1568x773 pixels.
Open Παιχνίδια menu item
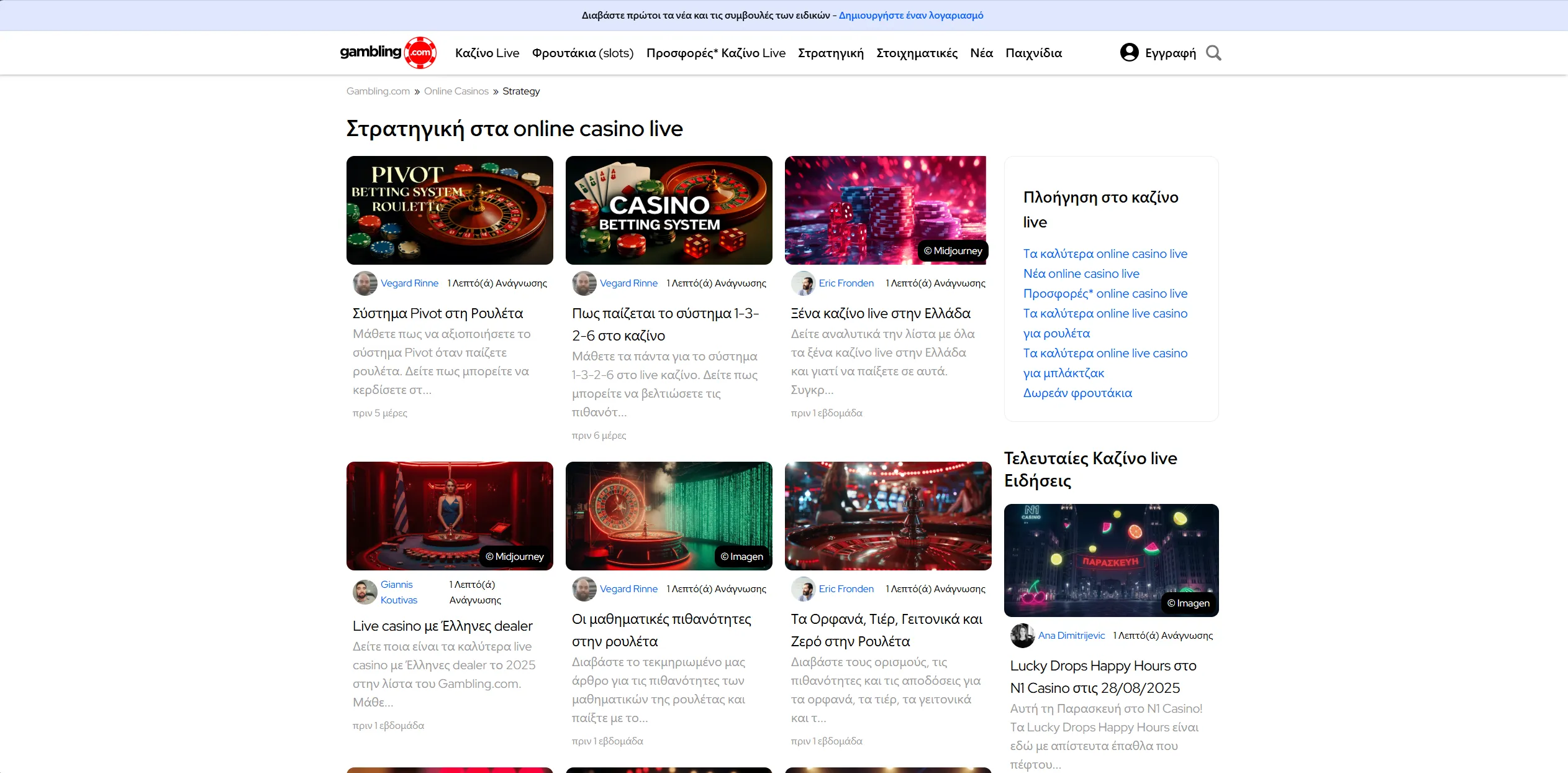coord(1033,53)
